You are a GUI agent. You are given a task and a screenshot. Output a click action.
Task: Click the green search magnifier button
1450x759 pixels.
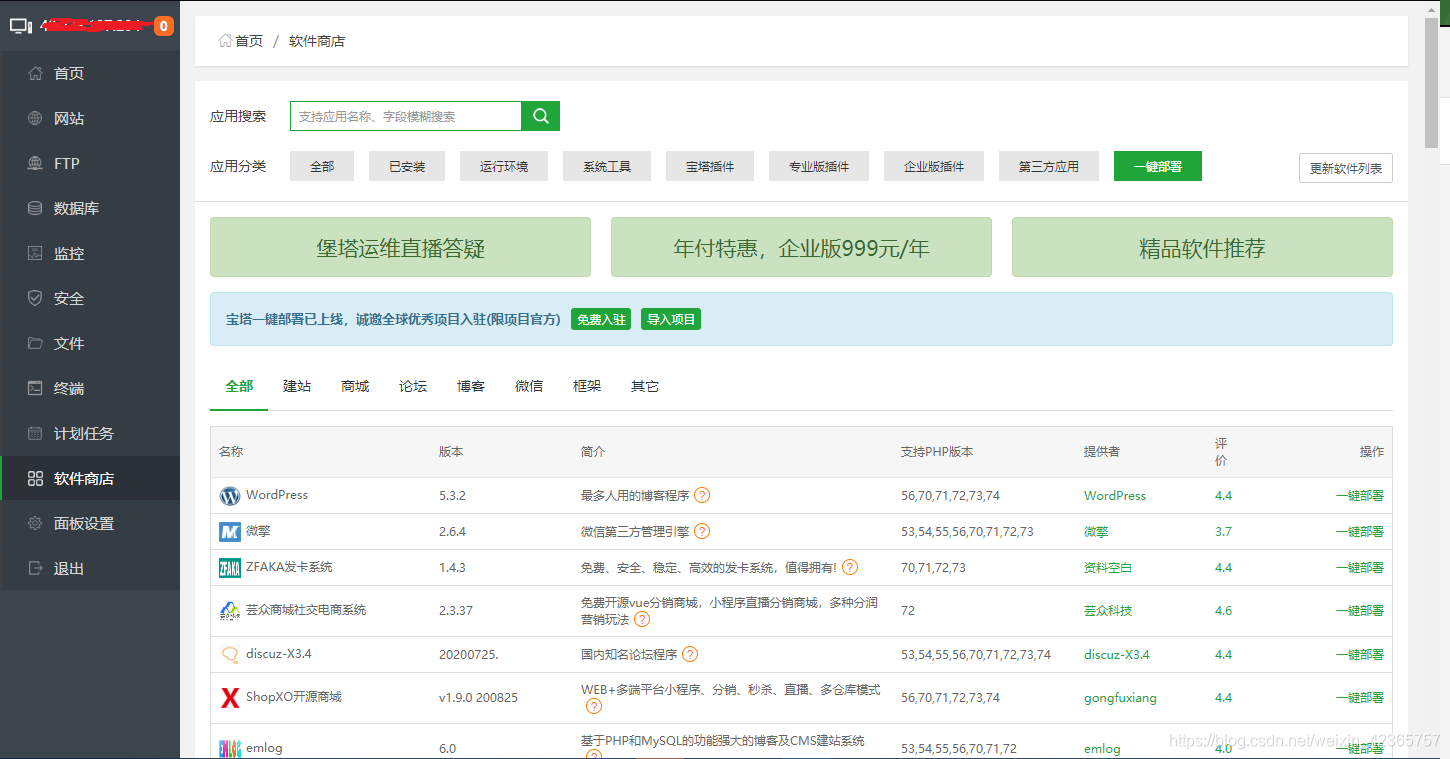point(541,116)
